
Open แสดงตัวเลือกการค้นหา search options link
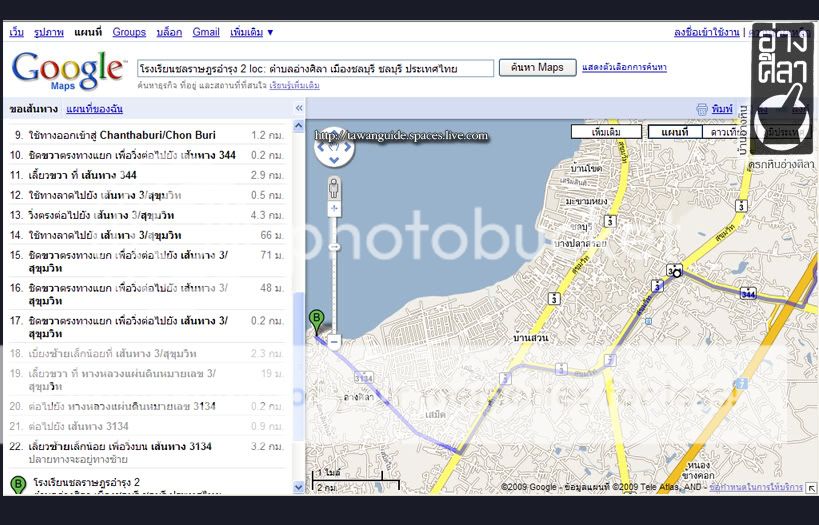[624, 67]
